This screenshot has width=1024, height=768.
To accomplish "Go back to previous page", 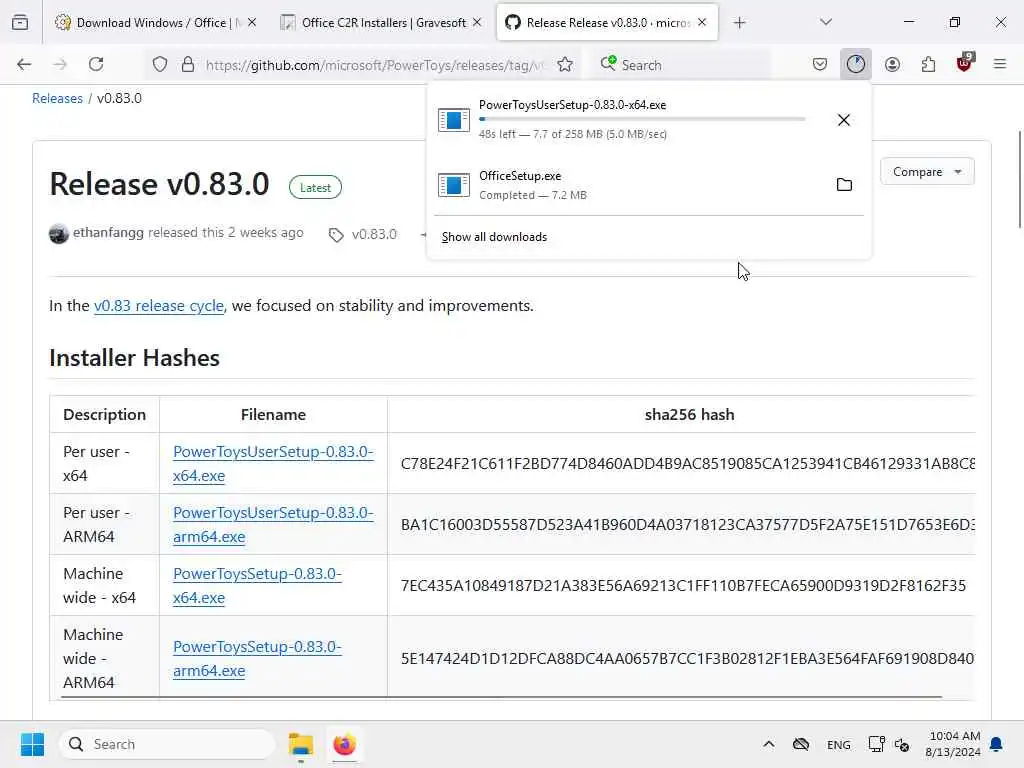I will (24, 64).
